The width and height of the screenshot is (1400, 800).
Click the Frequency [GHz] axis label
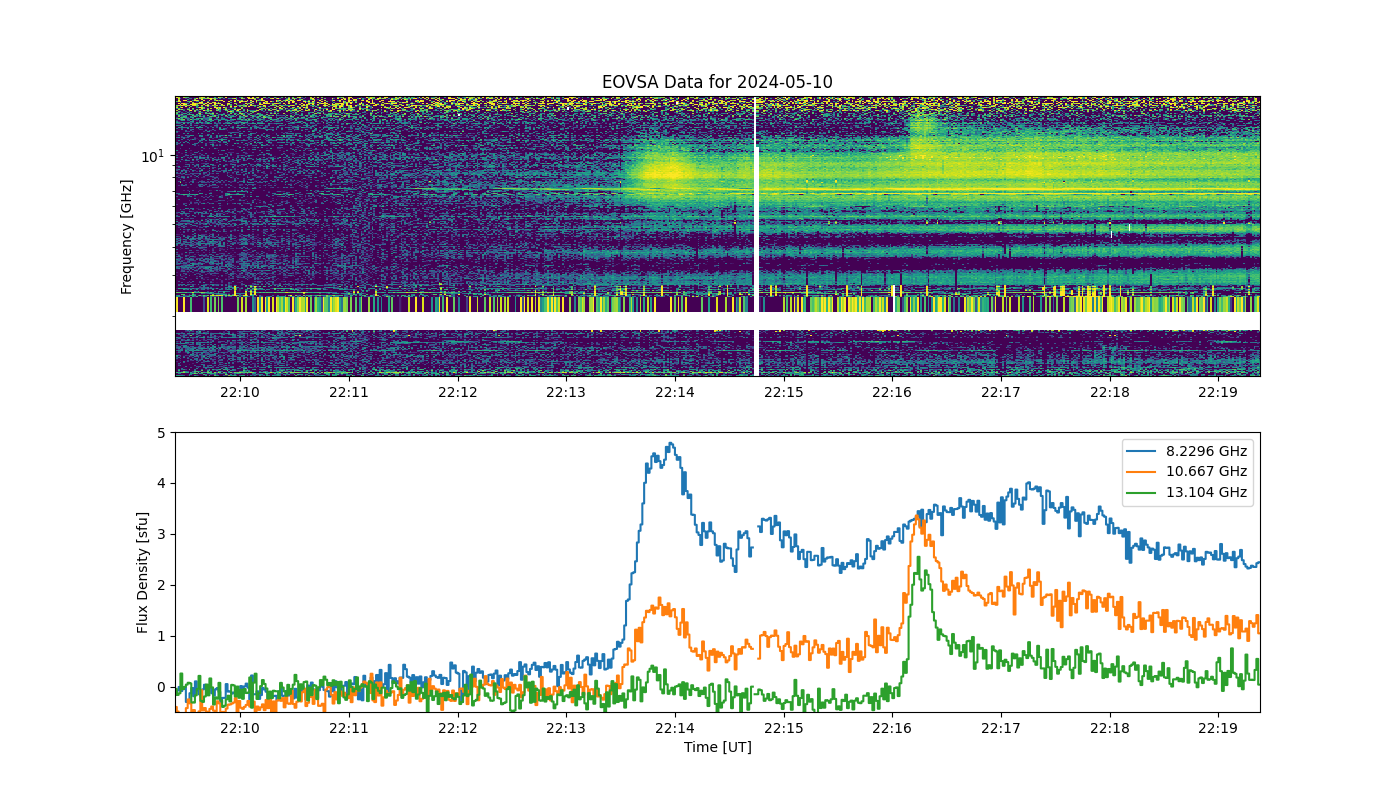[127, 236]
